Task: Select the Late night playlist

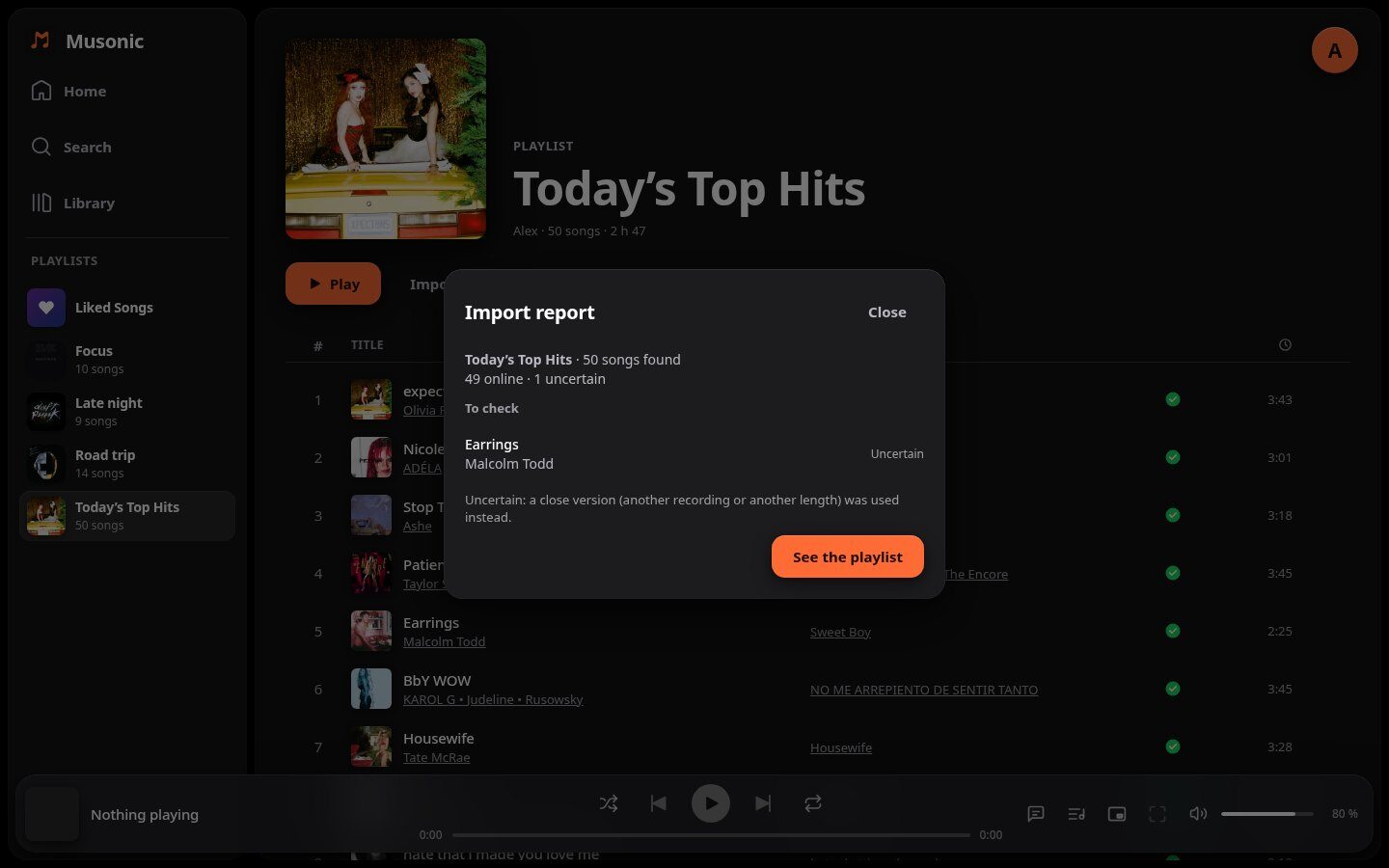Action: (x=127, y=412)
